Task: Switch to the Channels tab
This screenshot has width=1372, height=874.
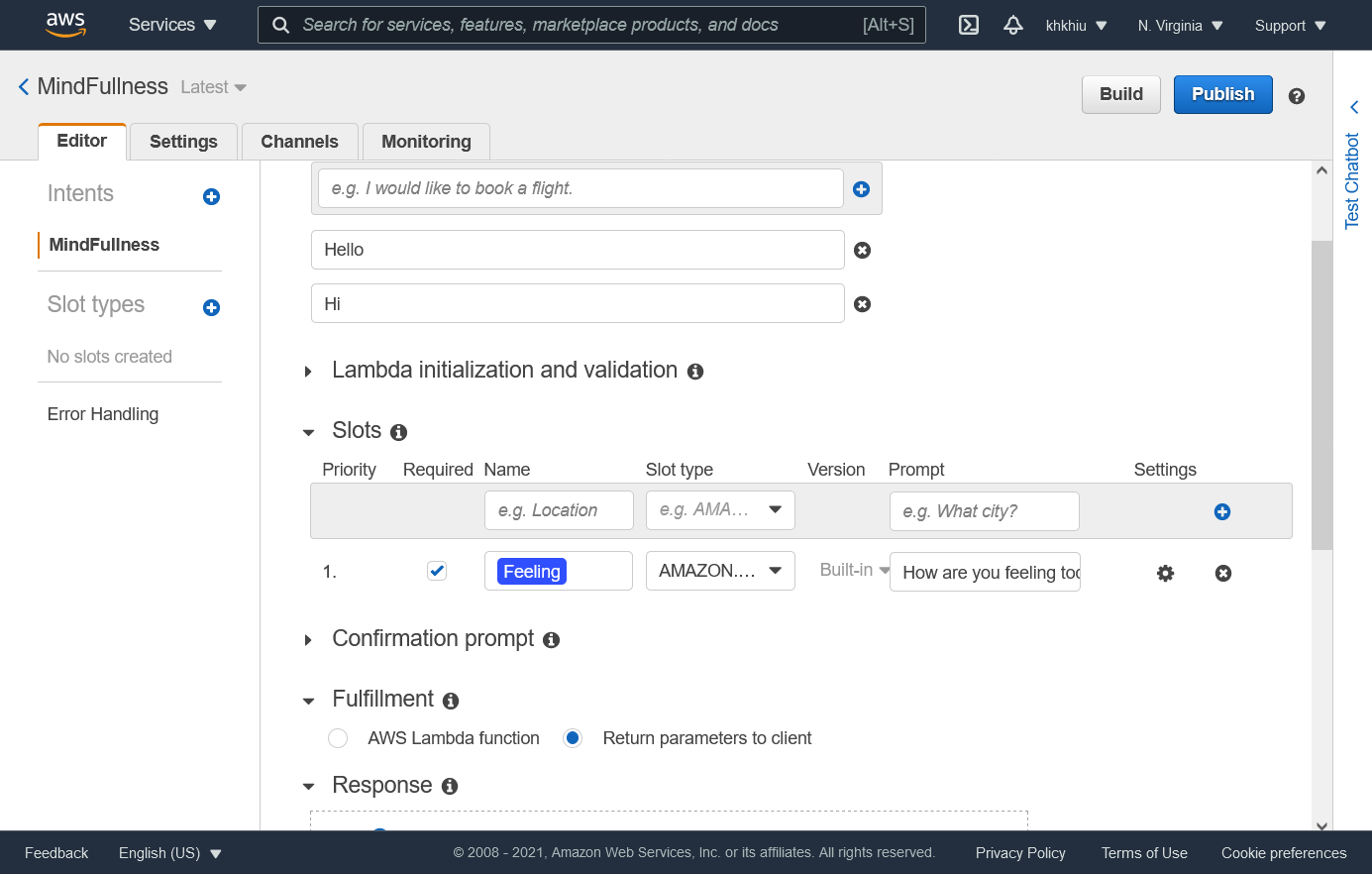Action: tap(299, 142)
